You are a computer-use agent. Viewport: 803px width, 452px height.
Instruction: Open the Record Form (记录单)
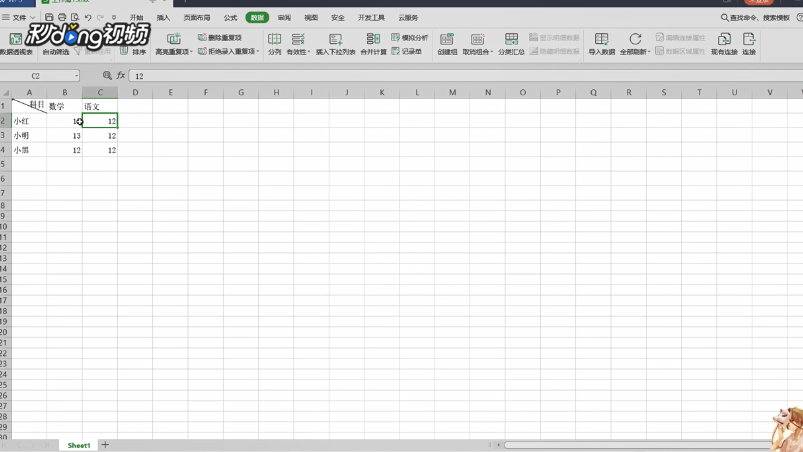407,51
